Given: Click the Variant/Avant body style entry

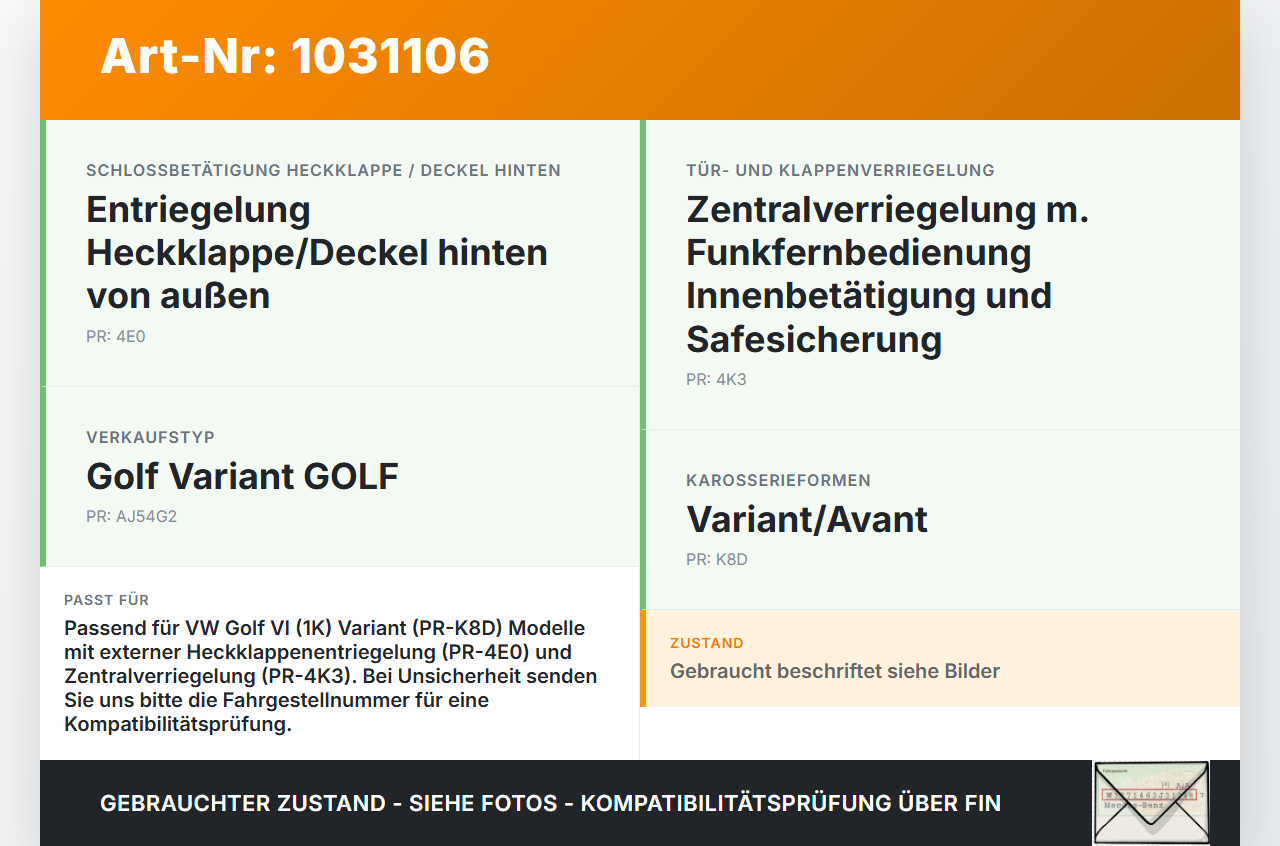Looking at the screenshot, I should pos(806,519).
